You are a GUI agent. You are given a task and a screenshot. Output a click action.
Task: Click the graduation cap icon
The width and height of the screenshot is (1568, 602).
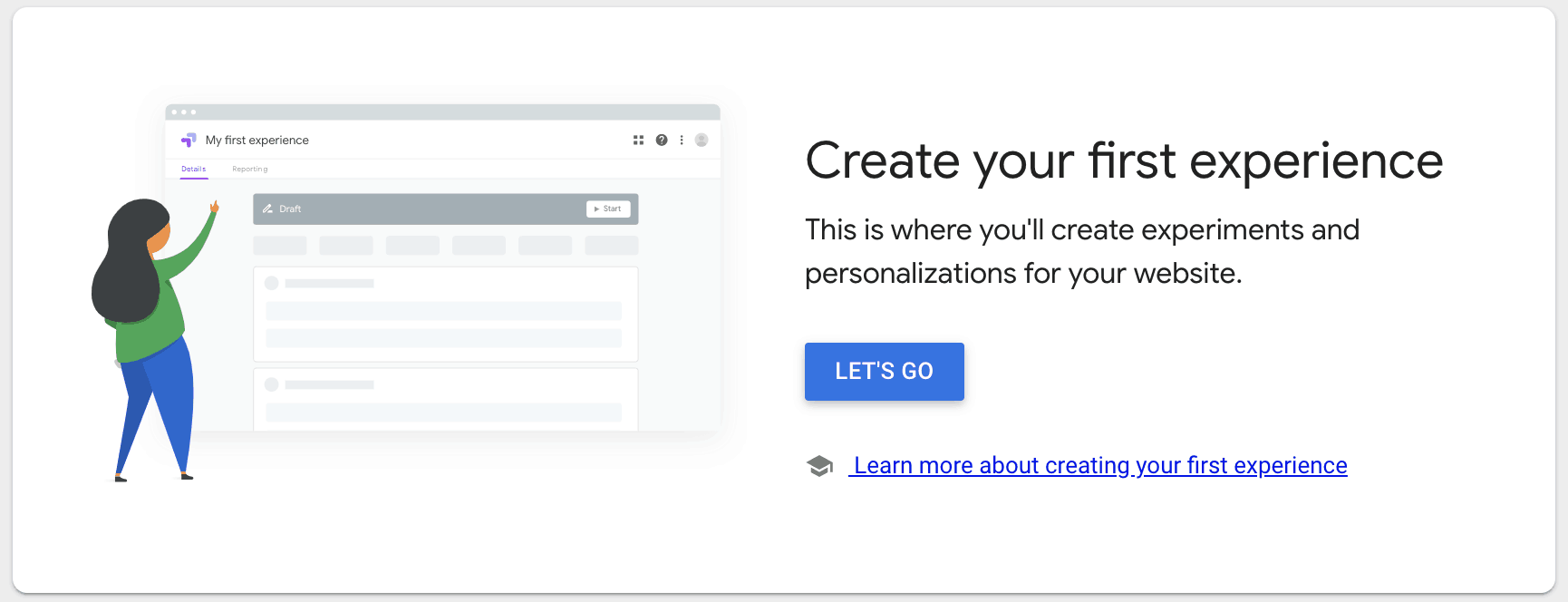pos(819,466)
